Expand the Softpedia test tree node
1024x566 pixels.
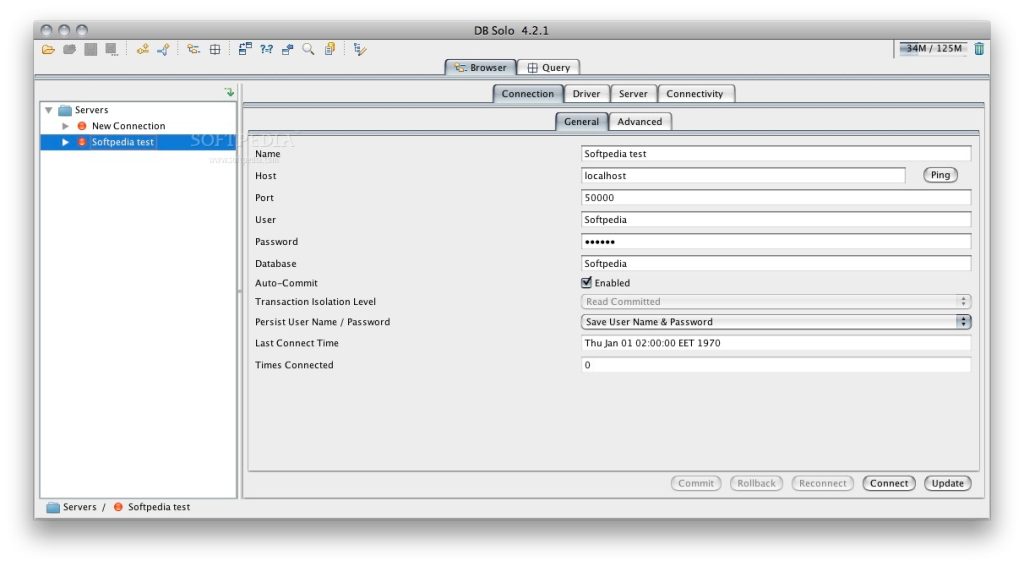point(66,142)
